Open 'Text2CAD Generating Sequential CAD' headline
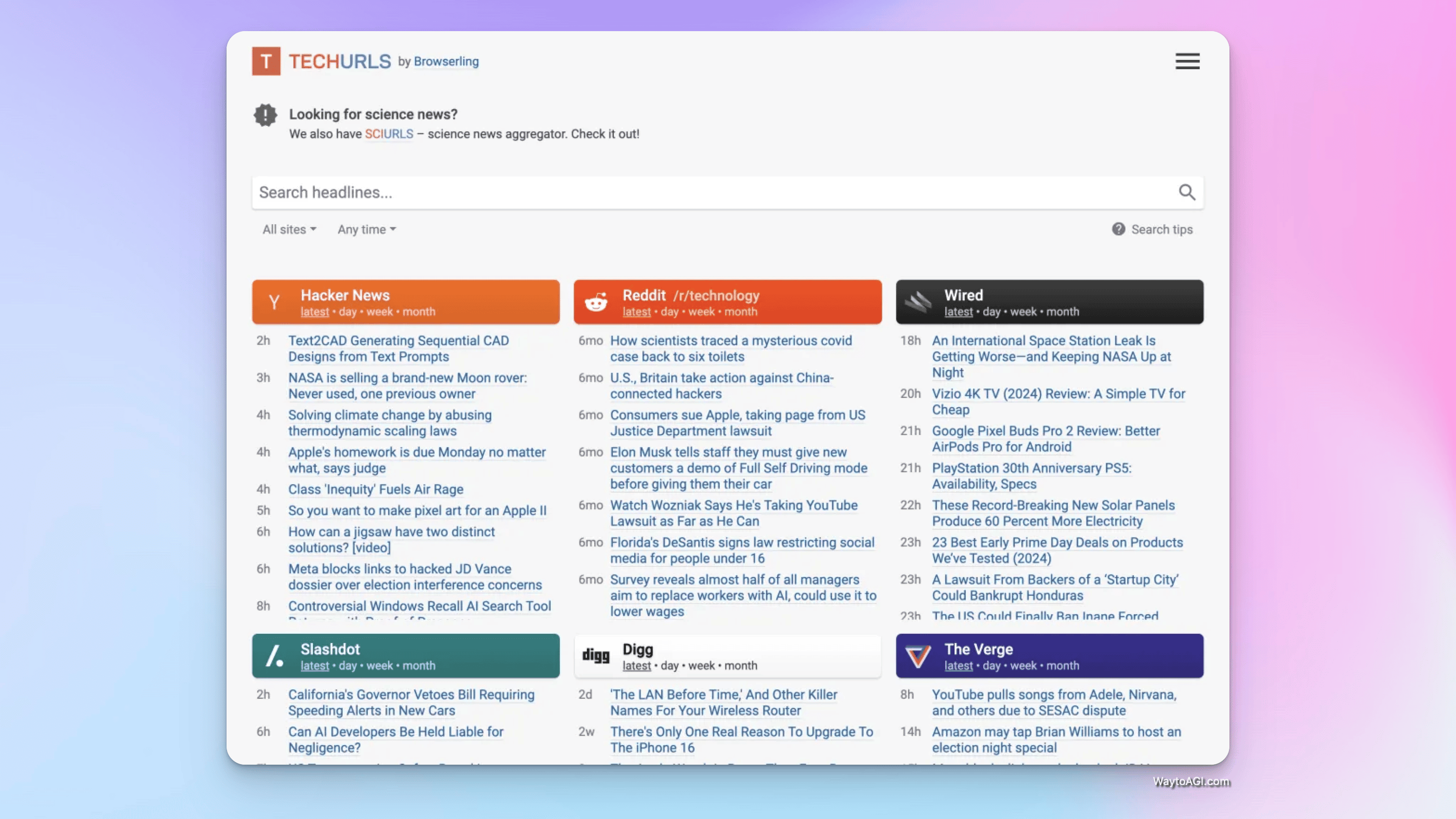 398,348
